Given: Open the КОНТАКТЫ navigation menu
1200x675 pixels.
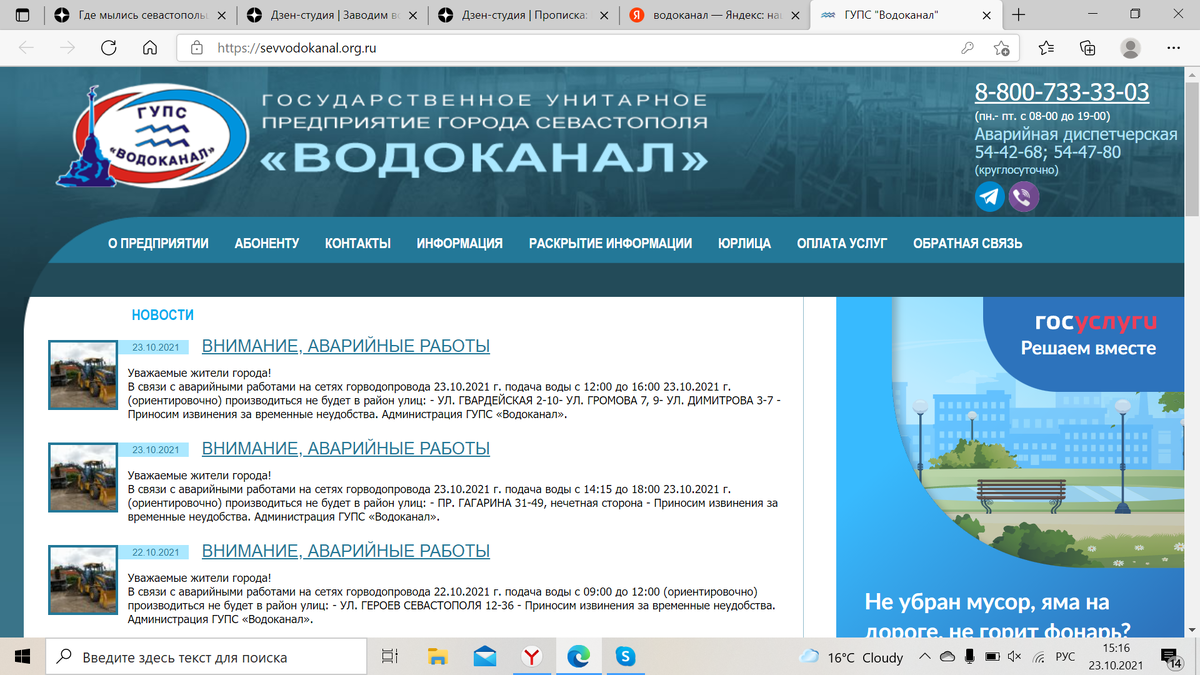Looking at the screenshot, I should coord(357,241).
